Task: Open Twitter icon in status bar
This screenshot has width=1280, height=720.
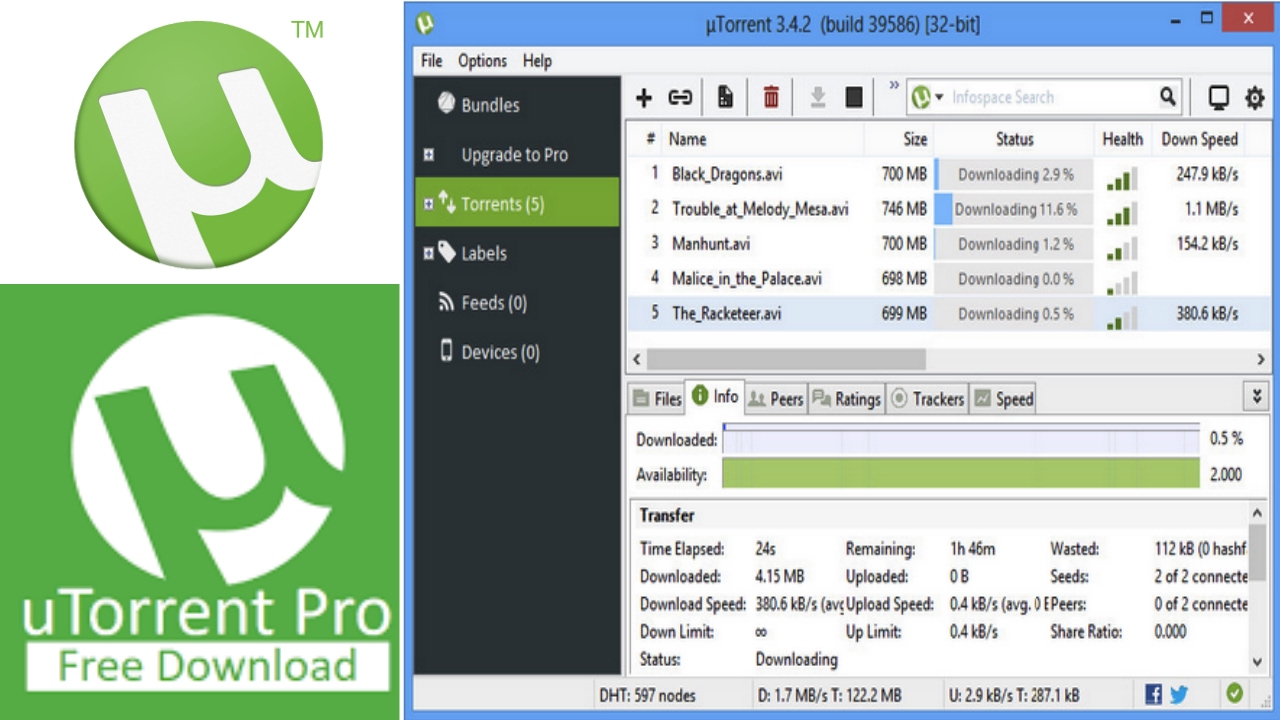Action: click(x=1179, y=694)
